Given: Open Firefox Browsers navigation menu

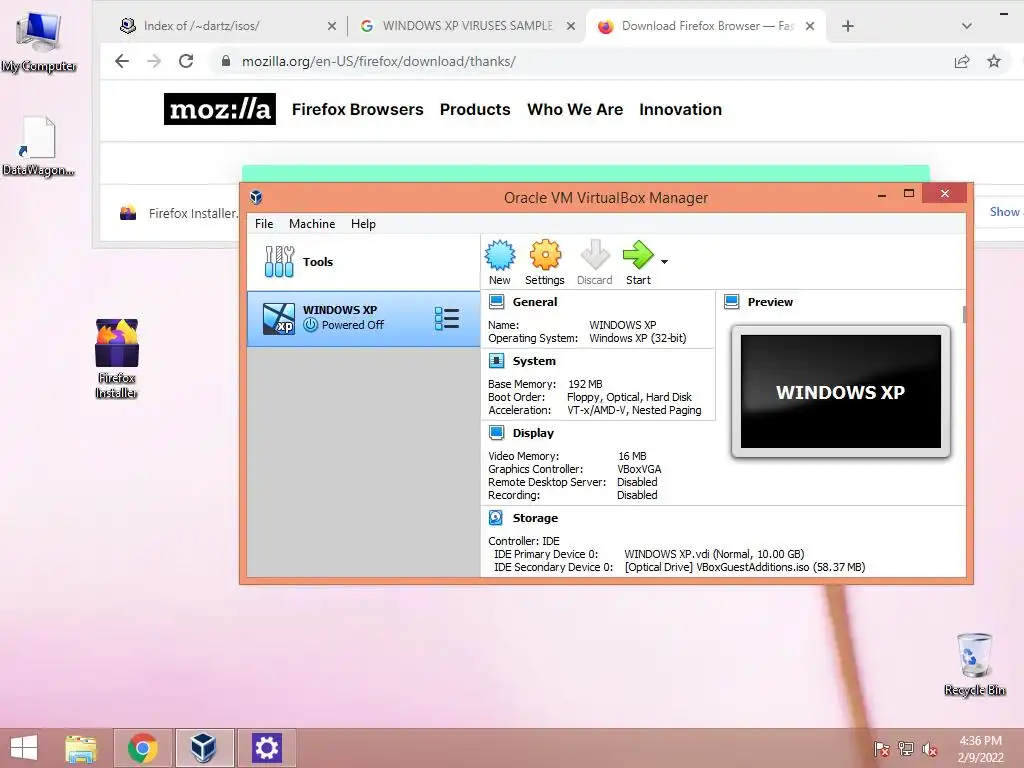Looking at the screenshot, I should pyautogui.click(x=357, y=109).
